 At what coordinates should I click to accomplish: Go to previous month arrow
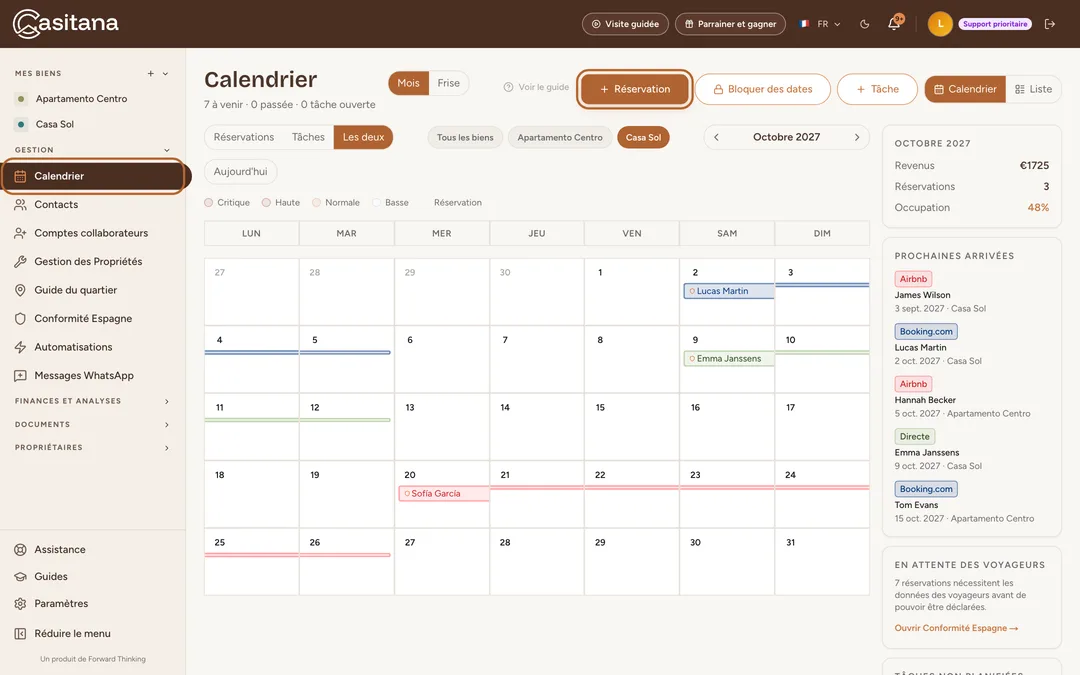pos(716,137)
